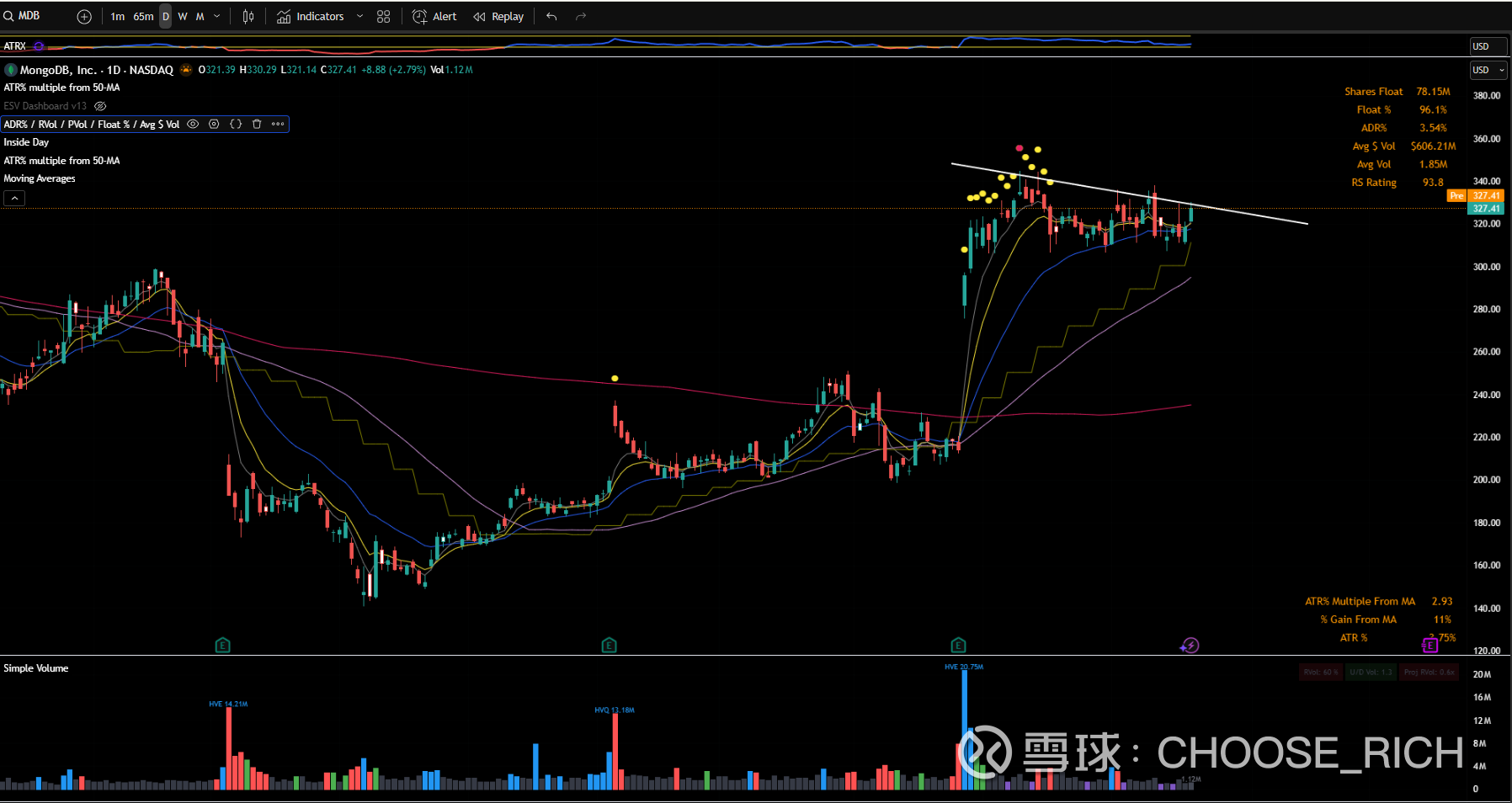Click the % Gain From MA table label
1512x803 pixels.
point(1358,620)
